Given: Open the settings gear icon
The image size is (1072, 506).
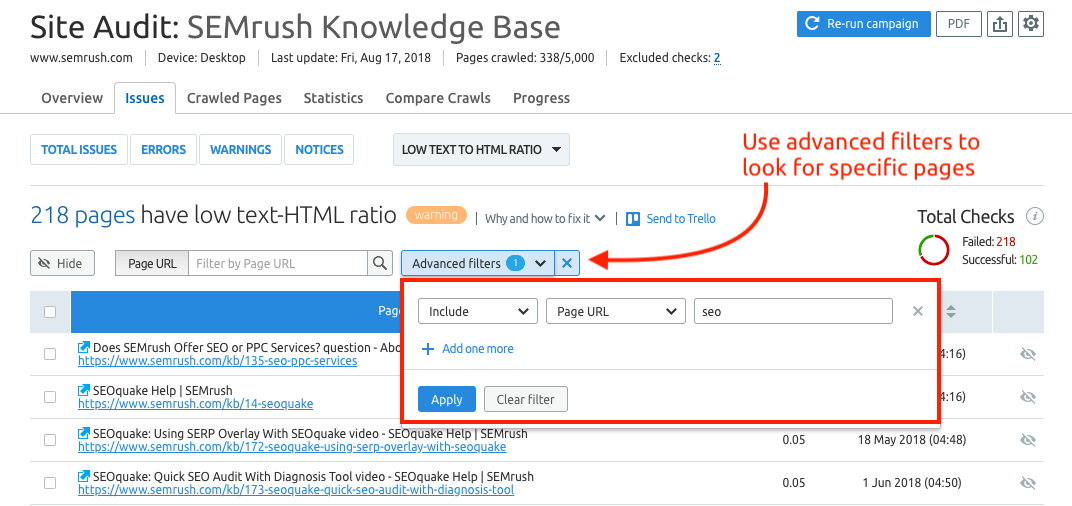Looking at the screenshot, I should click(x=1031, y=24).
